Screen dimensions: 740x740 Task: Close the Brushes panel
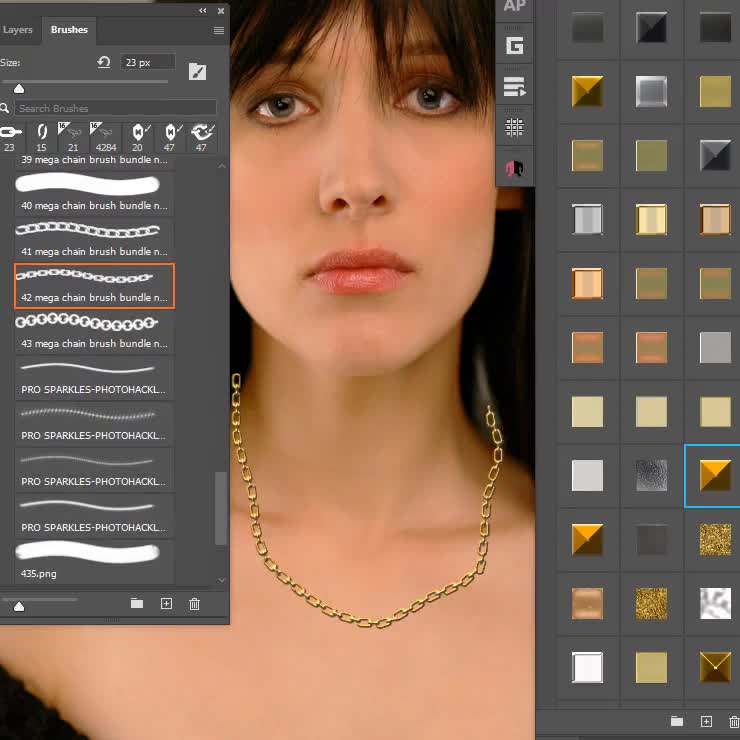221,10
